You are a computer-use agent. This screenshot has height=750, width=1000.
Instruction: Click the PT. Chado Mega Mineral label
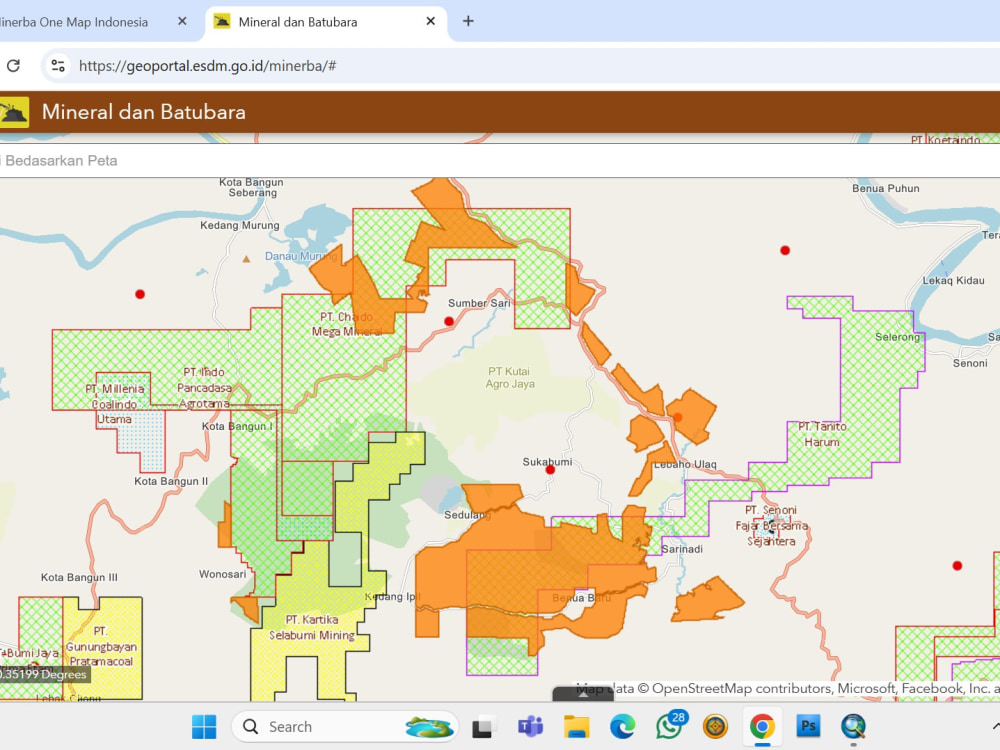coord(346,324)
